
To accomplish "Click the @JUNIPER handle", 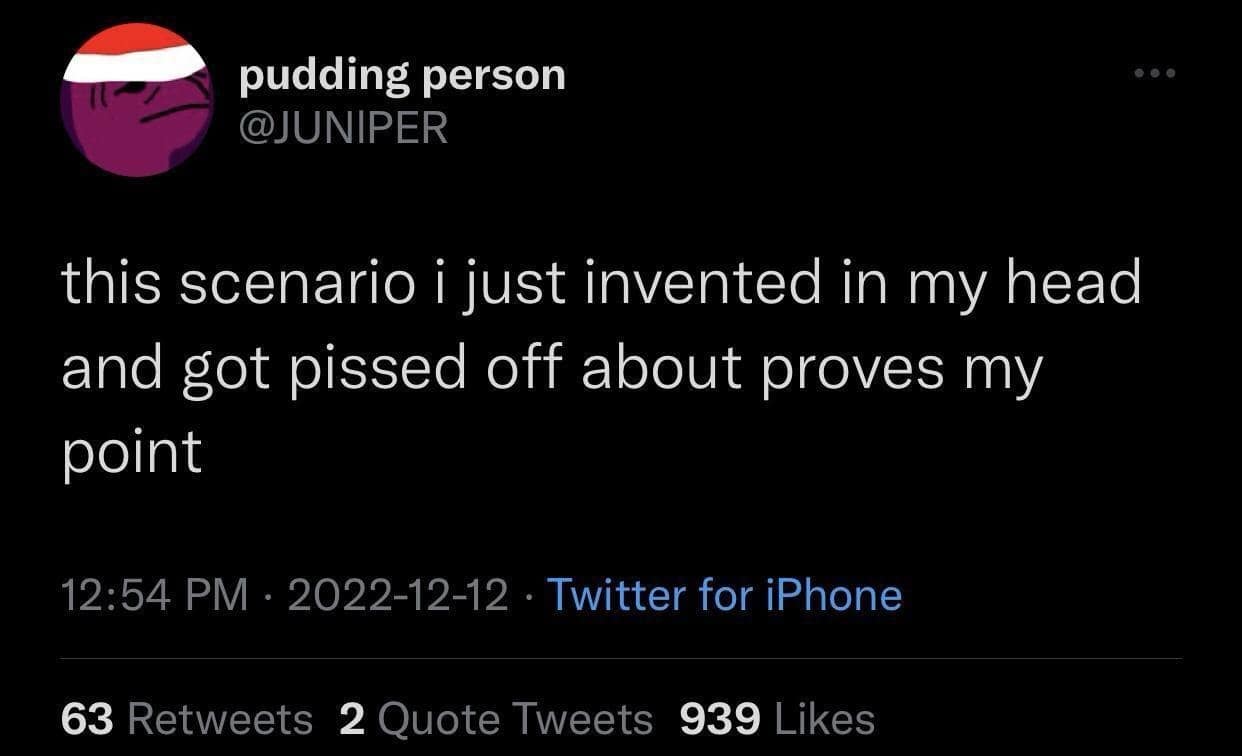I will (343, 127).
